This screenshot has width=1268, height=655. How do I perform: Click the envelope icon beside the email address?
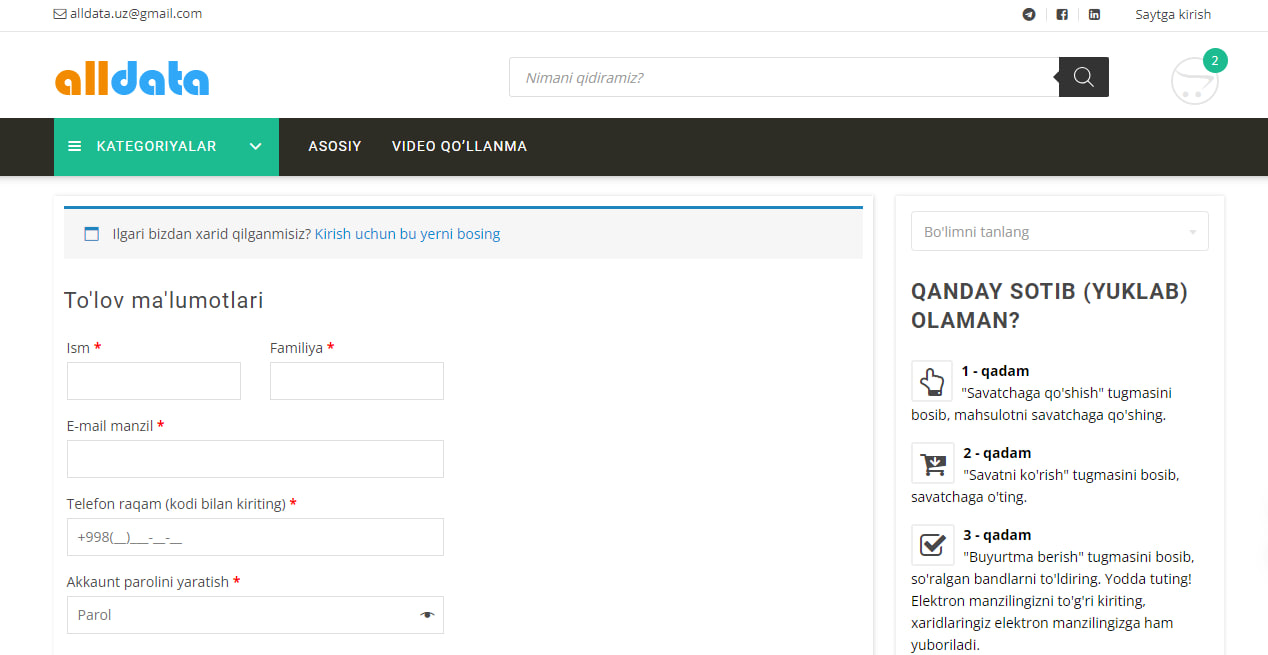[60, 14]
